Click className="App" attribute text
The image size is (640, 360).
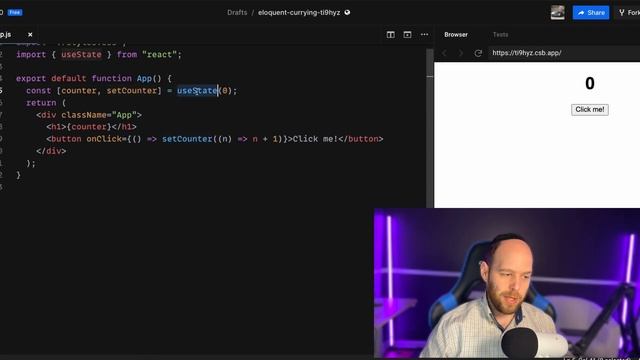tap(99, 115)
